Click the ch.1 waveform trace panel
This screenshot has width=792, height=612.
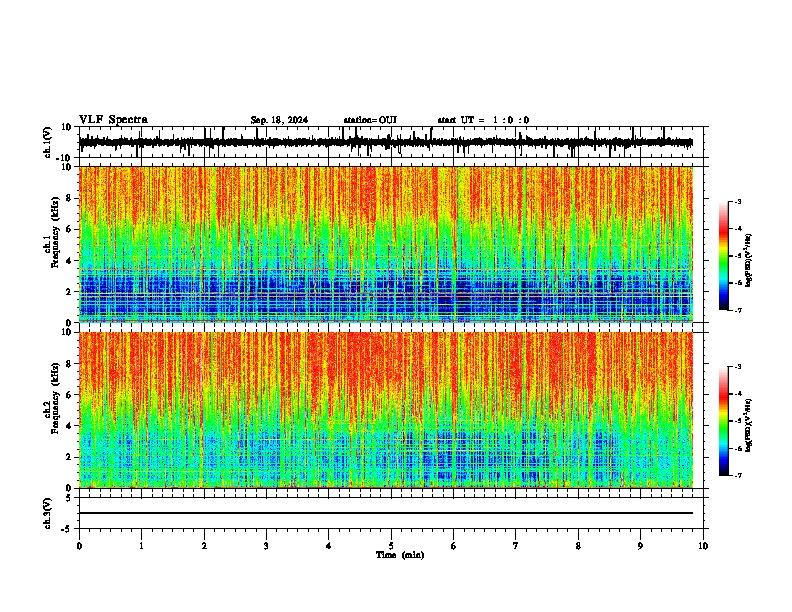[x=391, y=142]
